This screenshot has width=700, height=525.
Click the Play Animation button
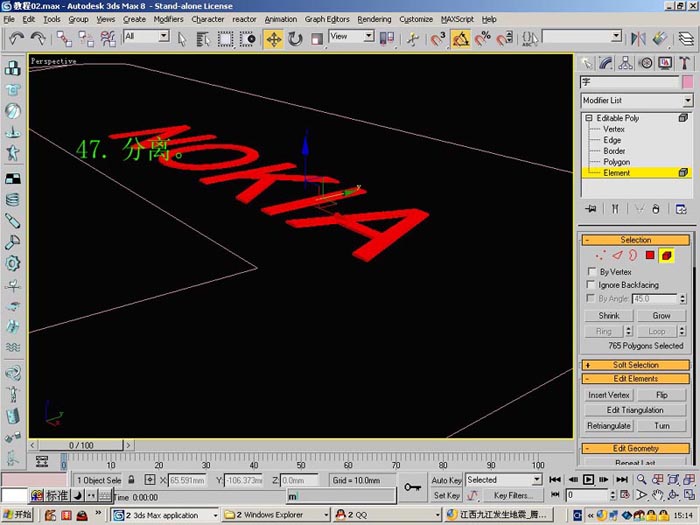588,480
